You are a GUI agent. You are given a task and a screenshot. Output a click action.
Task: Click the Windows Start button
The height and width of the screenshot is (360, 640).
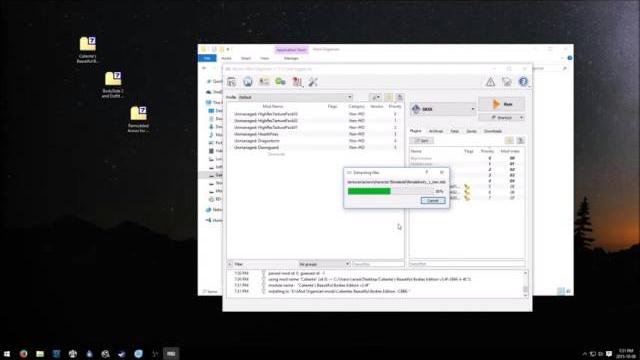point(7,353)
